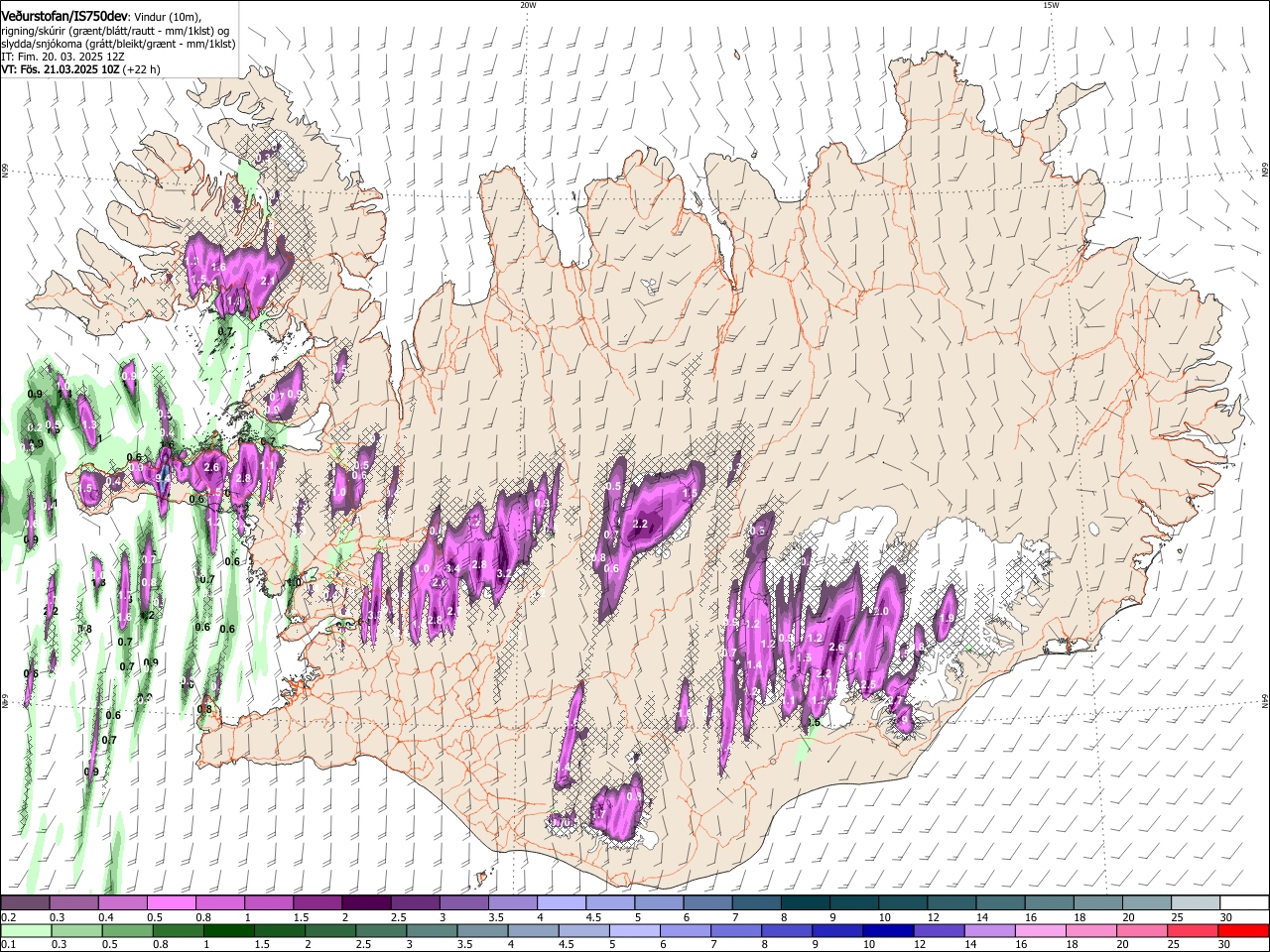Click the upper legend swatch between 0.2 and 0.3
This screenshot has height=952, width=1270.
click(25, 903)
